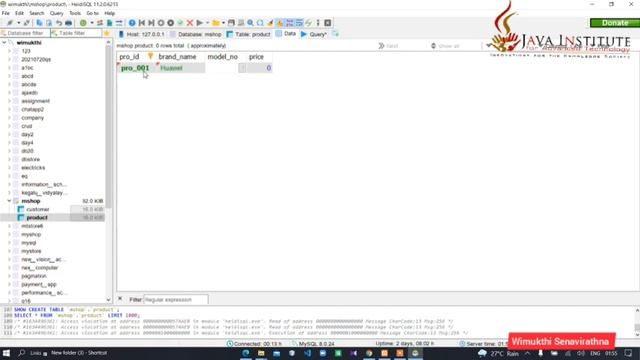640x360 pixels.
Task: Click the blue help icon
Action: (x=132, y=23)
